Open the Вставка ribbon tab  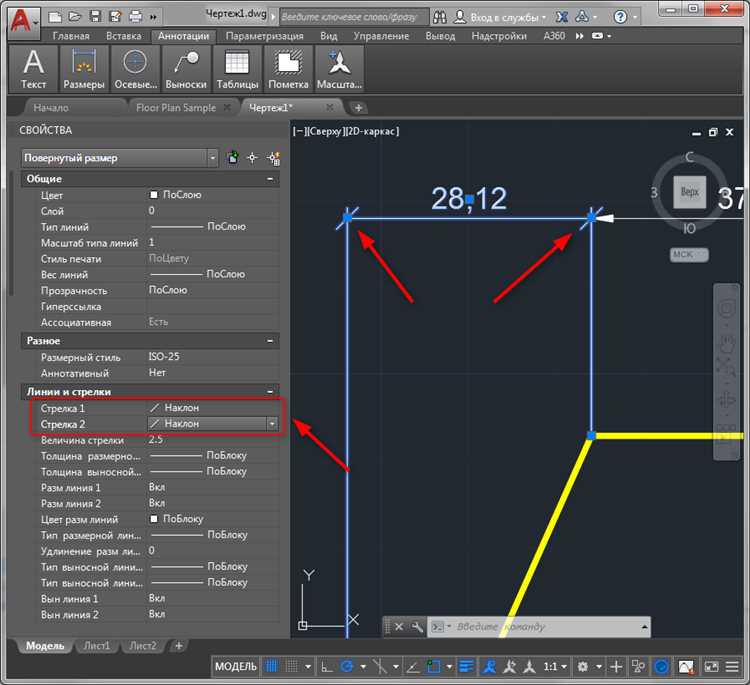124,36
